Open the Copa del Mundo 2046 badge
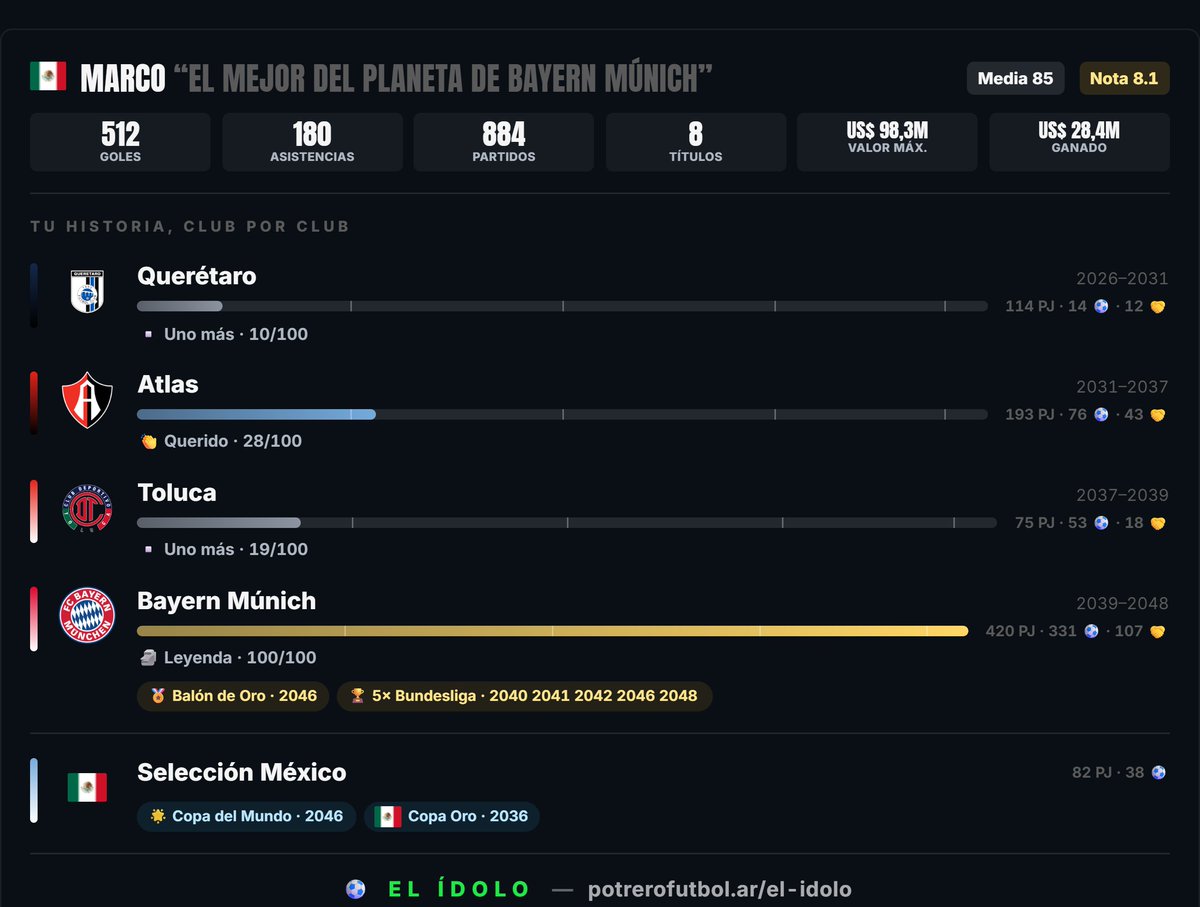This screenshot has width=1200, height=907. point(246,816)
